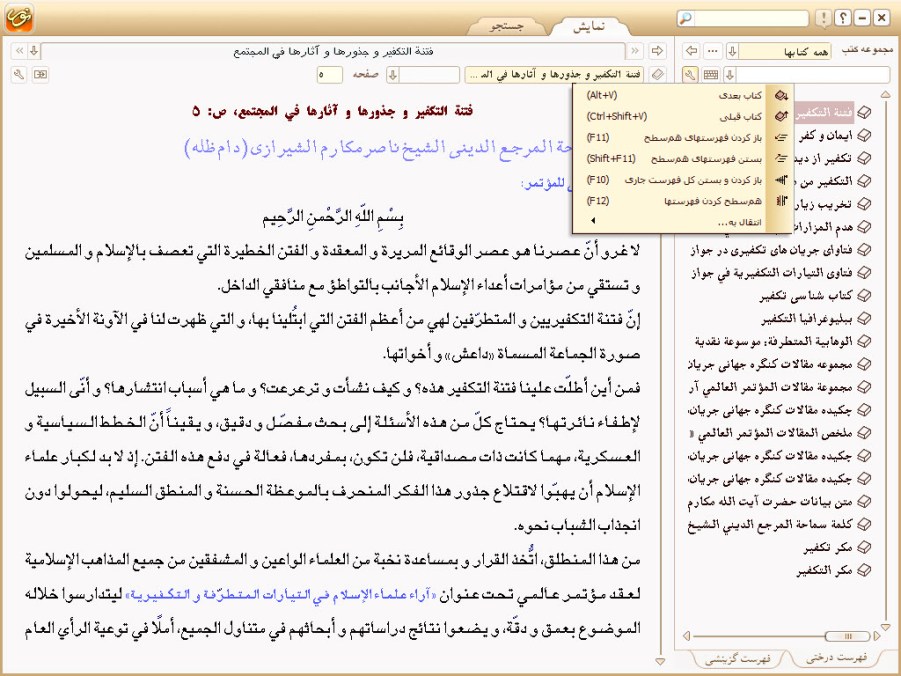Click the horizontal scrollbar thumb of the tree panel

[847, 636]
